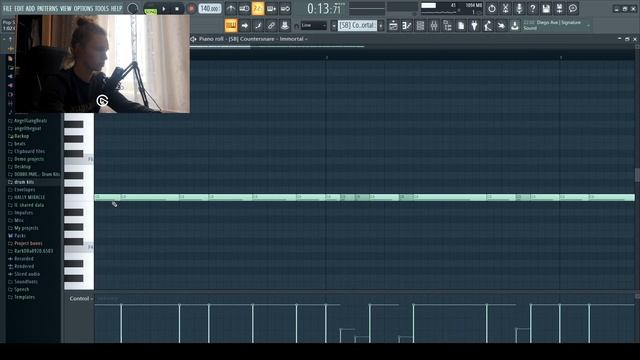Open the Mixer icon
This screenshot has width=640, height=360.
(x=434, y=26)
